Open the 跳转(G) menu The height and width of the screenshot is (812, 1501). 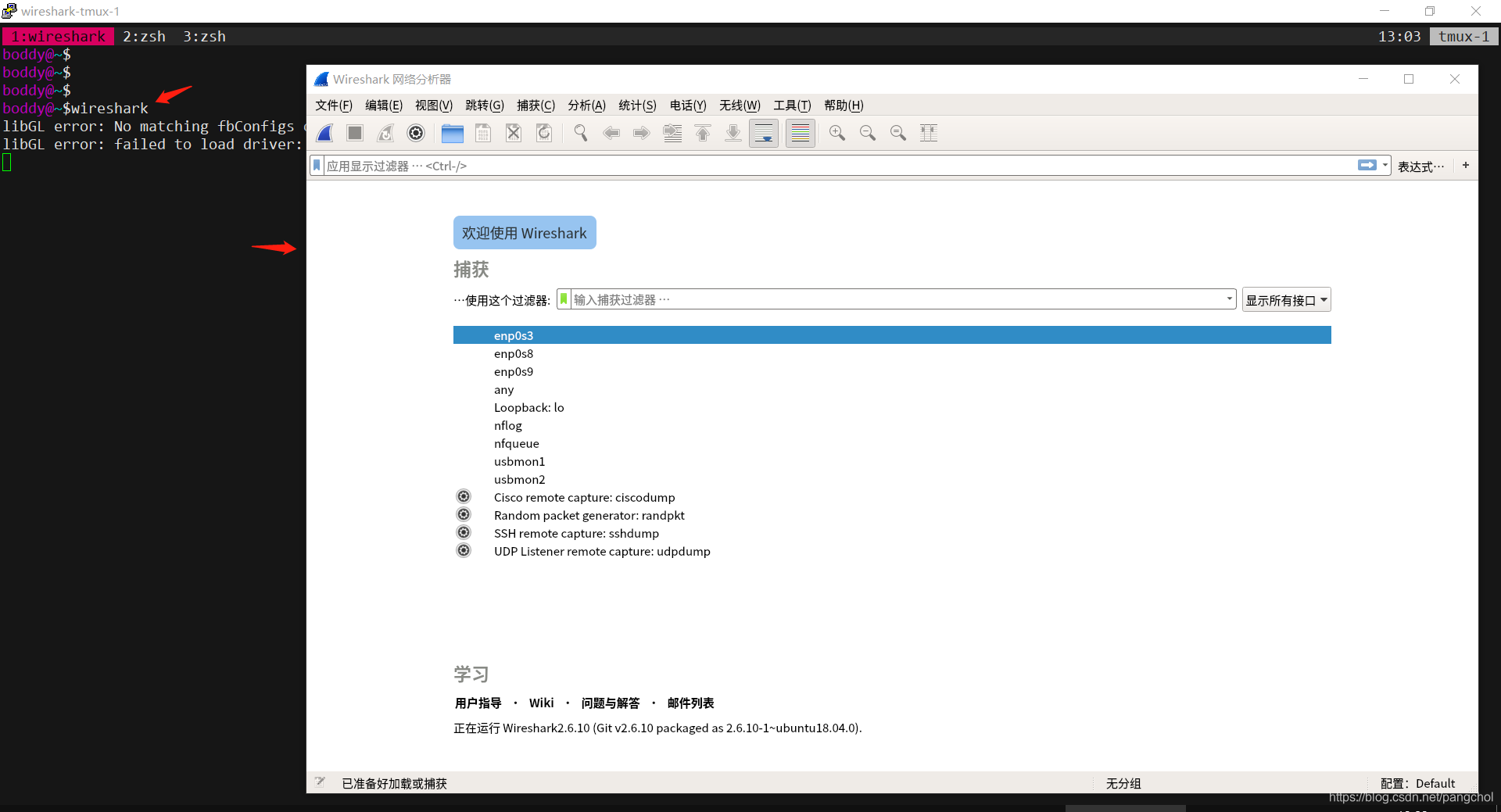click(485, 106)
